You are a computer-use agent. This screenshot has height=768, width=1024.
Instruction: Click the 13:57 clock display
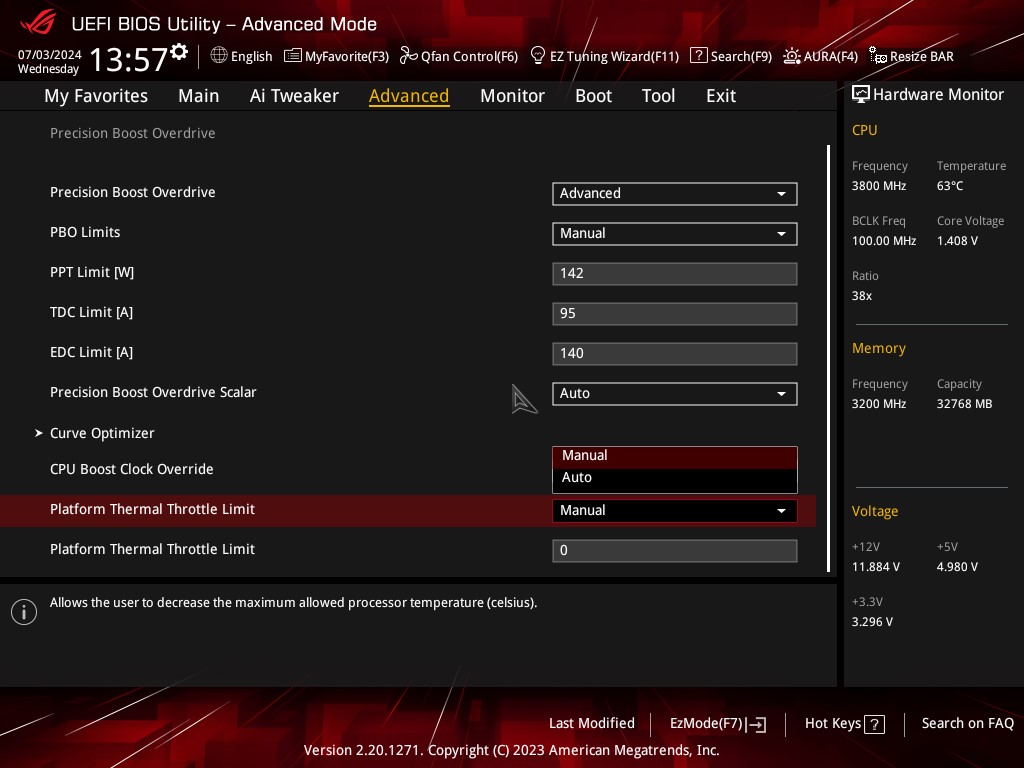click(x=129, y=59)
